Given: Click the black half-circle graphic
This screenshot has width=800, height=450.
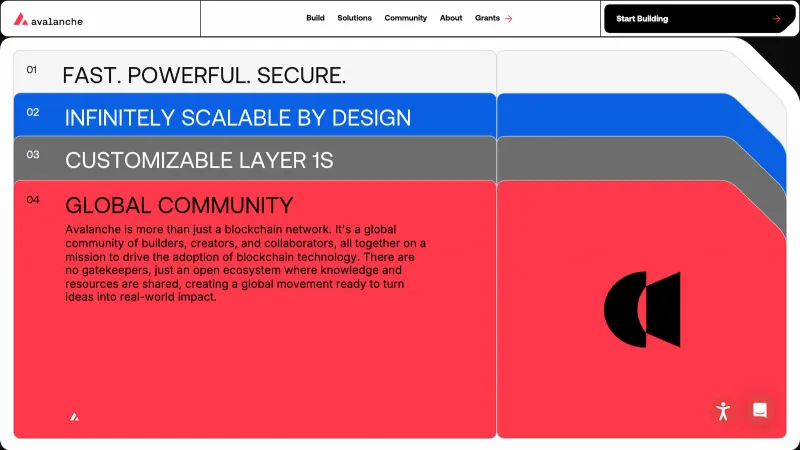Looking at the screenshot, I should click(x=642, y=309).
